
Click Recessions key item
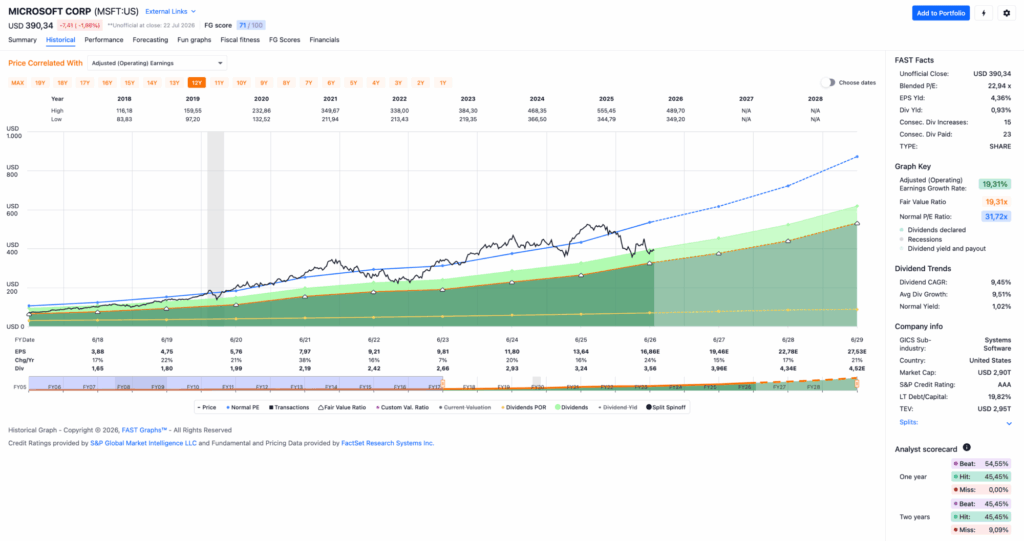tap(920, 239)
